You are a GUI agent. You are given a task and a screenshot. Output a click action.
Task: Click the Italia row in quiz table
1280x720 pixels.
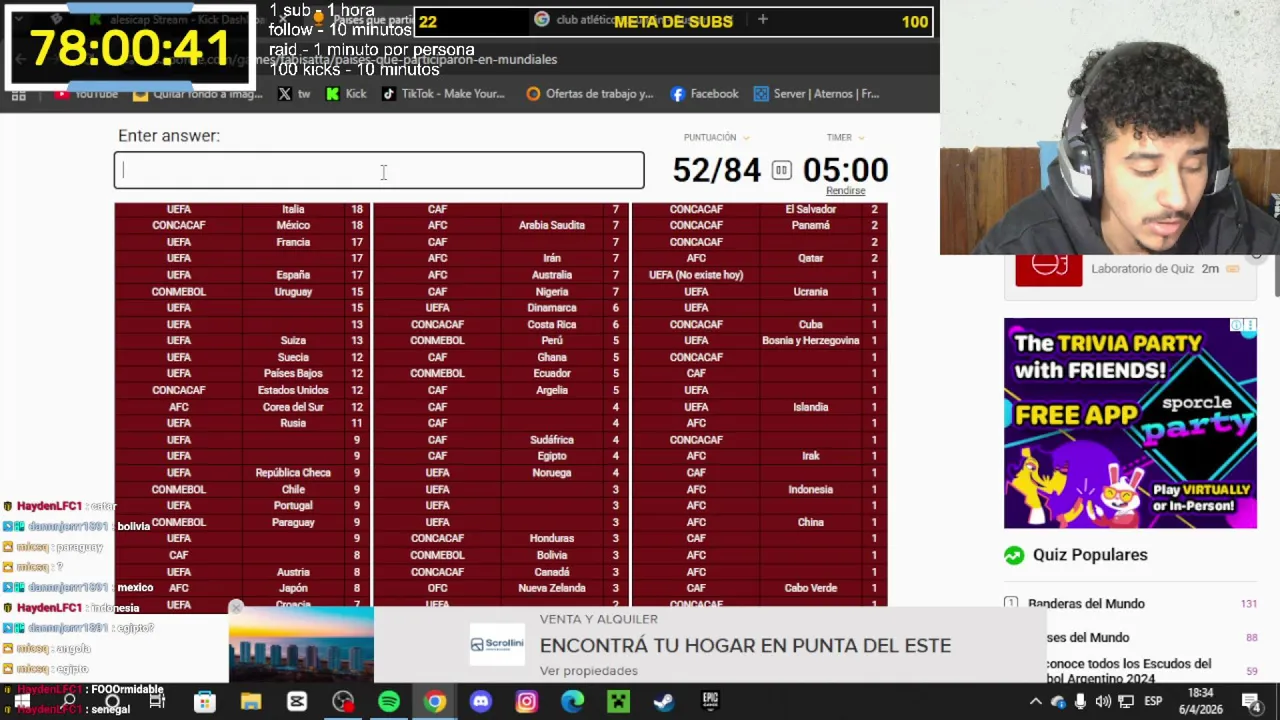pos(241,209)
